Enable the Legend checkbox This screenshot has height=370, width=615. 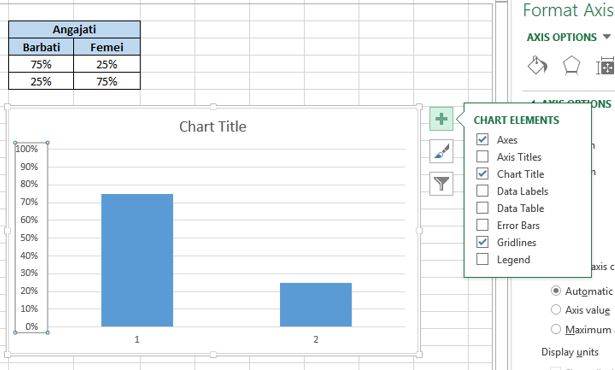click(x=482, y=259)
